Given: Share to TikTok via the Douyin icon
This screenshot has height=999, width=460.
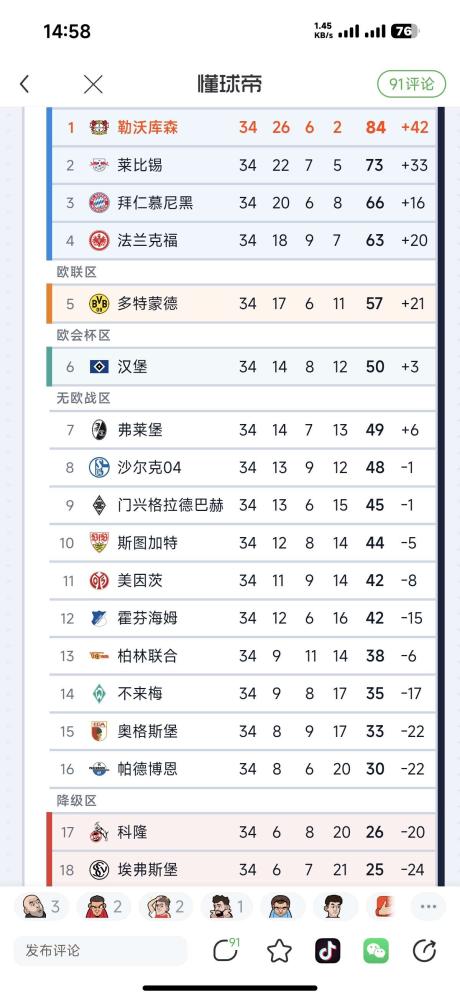Looking at the screenshot, I should 327,951.
